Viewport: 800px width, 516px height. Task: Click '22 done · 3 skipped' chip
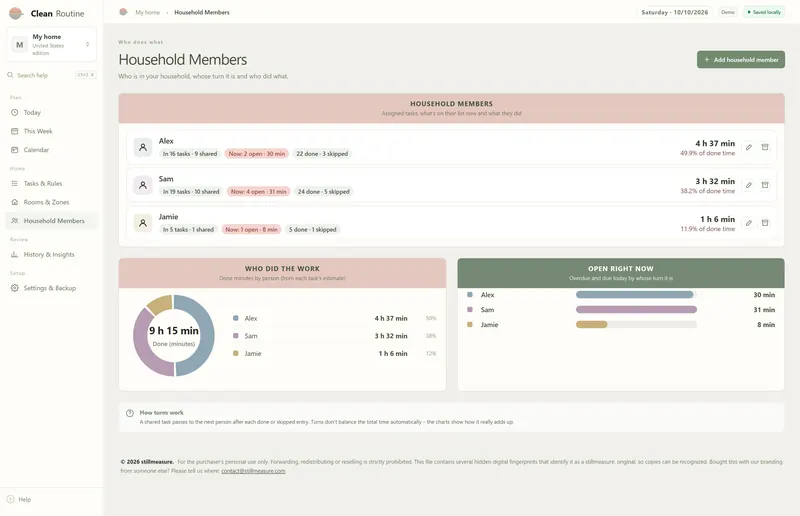click(x=322, y=154)
